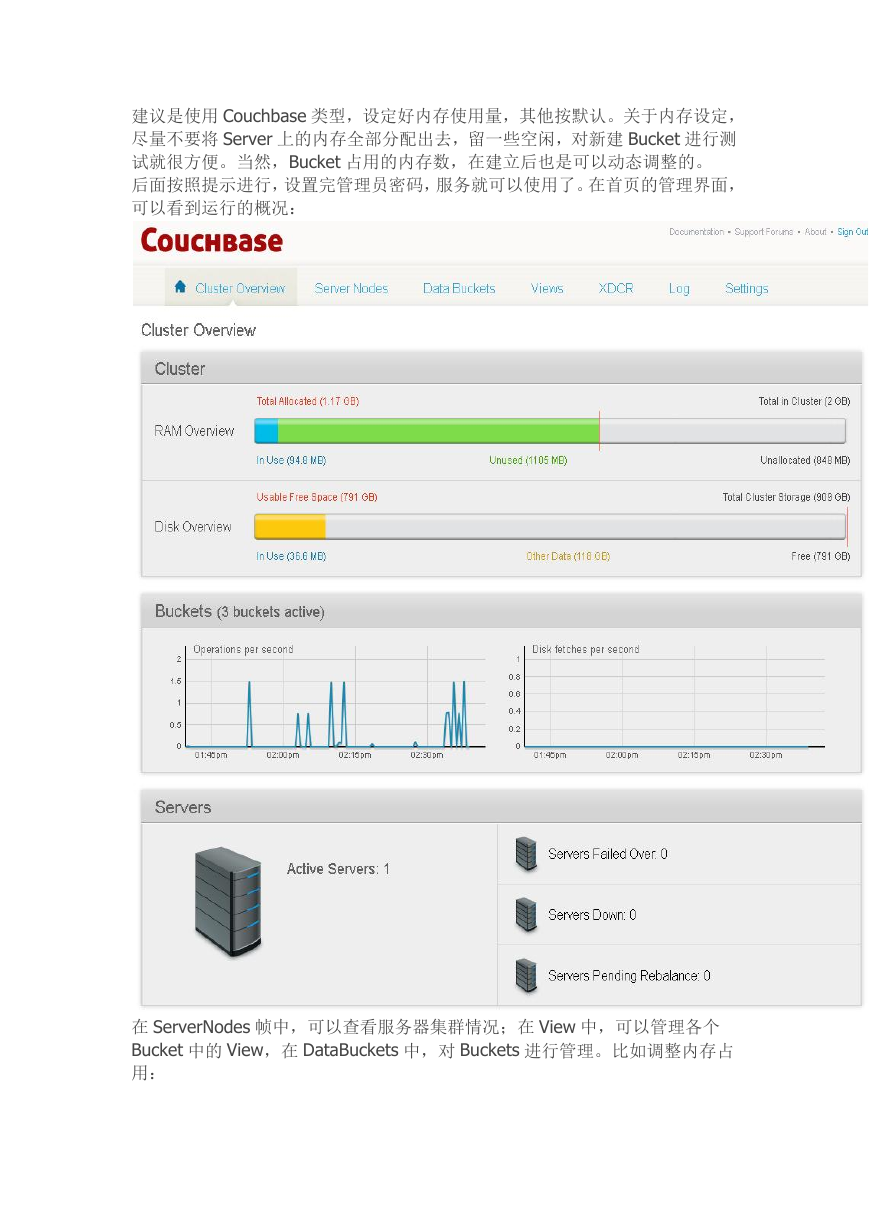This screenshot has height=1228, width=869.
Task: Click the Unused RAM text label under the bar
Action: coord(528,461)
